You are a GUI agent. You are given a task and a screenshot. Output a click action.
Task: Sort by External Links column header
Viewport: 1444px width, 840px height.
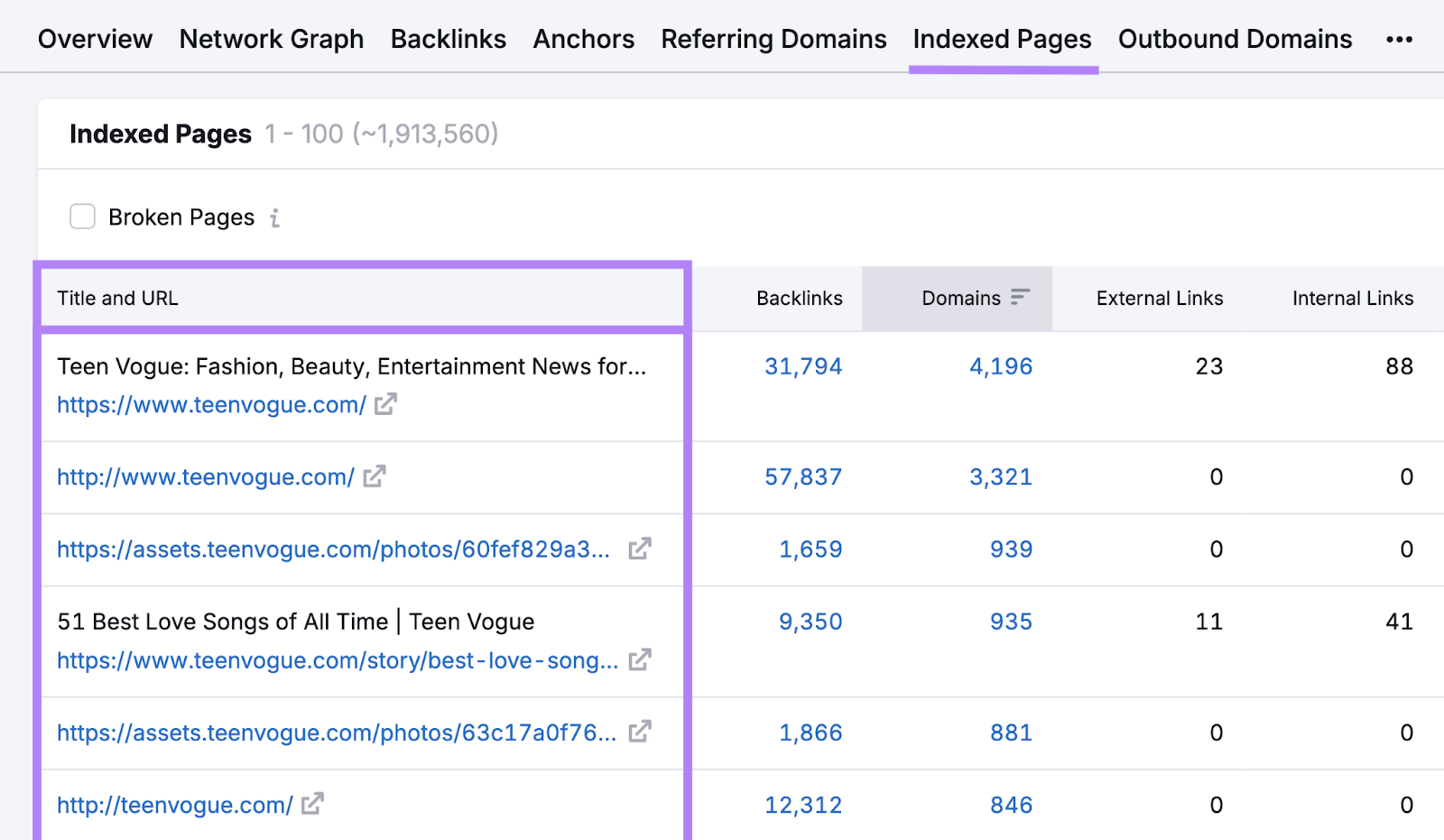[x=1160, y=299]
